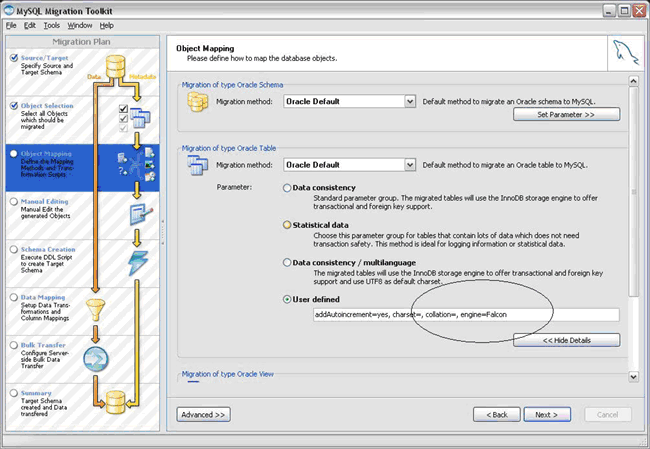Collapse details with Hide Details button
Image resolution: width=650 pixels, height=449 pixels.
coord(567,340)
